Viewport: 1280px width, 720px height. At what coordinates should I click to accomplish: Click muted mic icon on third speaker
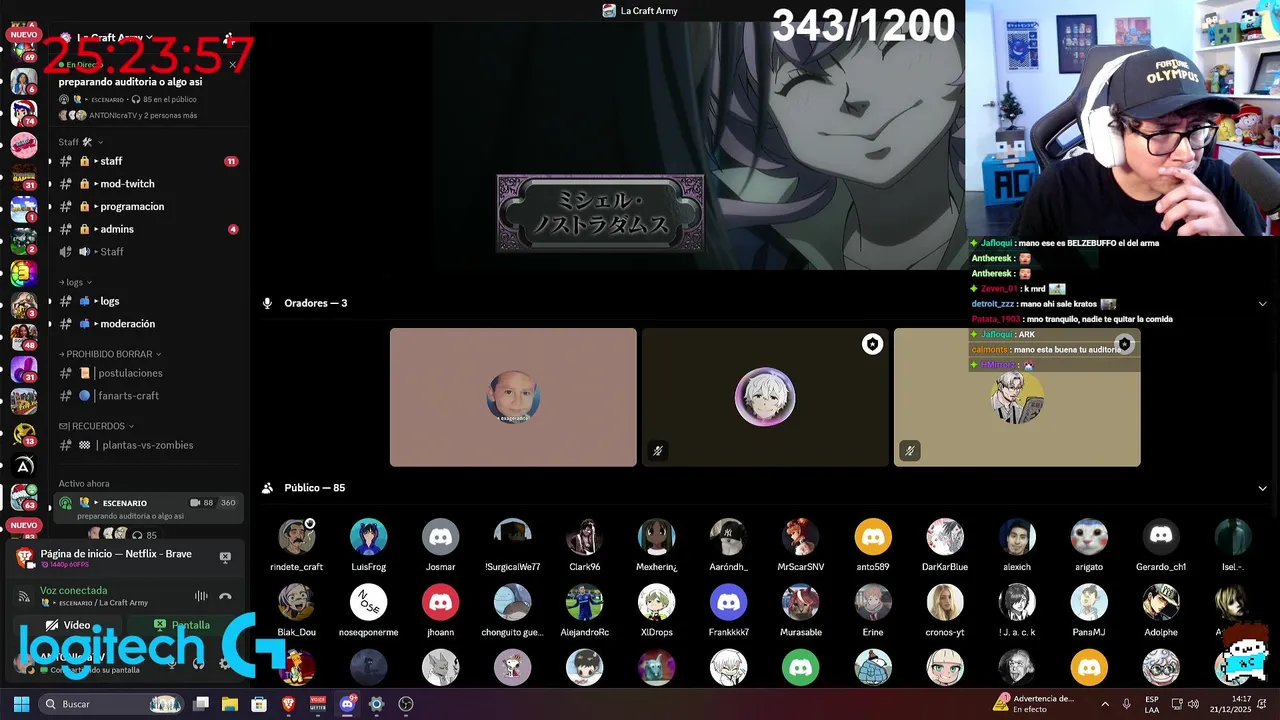coord(909,451)
